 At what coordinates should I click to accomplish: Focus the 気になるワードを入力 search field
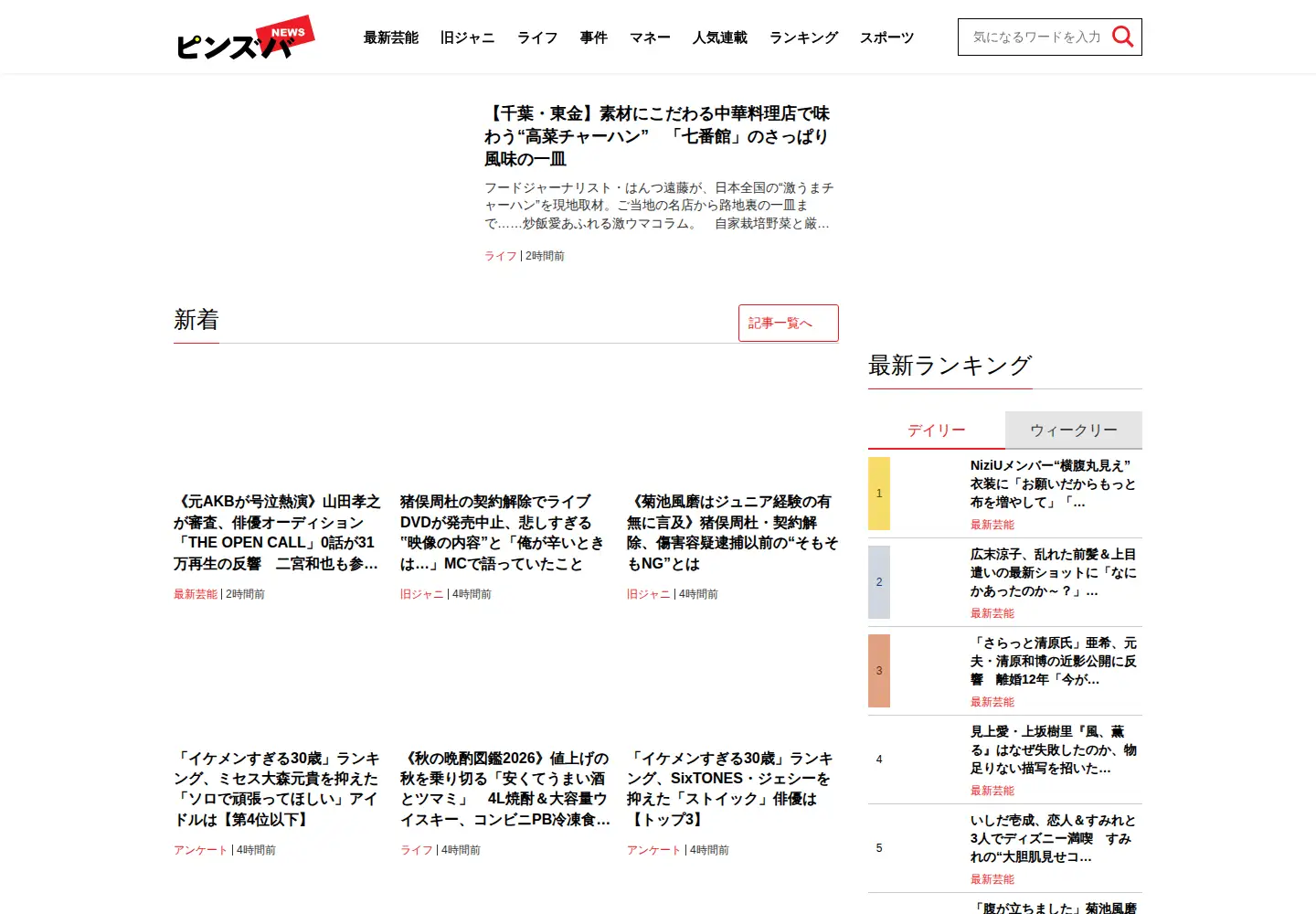coord(1036,37)
